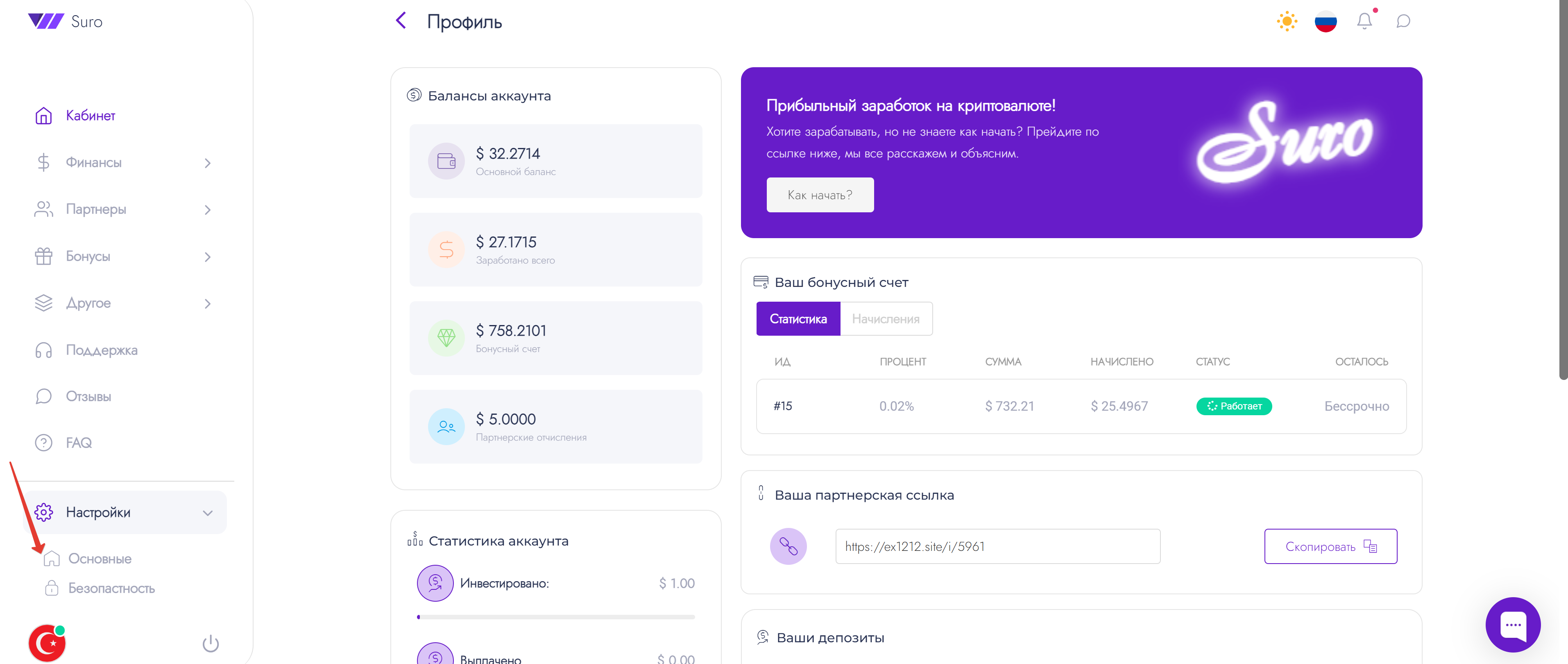Click diamond icon of Бонусный счет
The image size is (1568, 664).
click(x=446, y=338)
